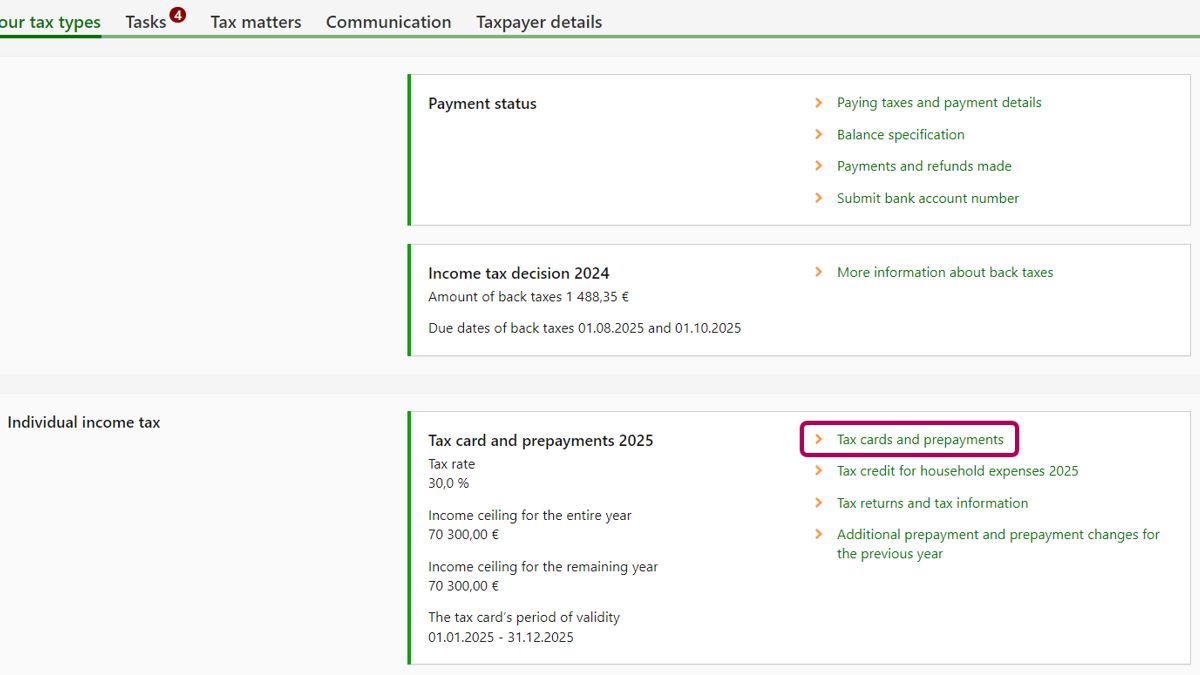Switch to the Your tax types tab
Image resolution: width=1200 pixels, height=675 pixels.
[50, 22]
